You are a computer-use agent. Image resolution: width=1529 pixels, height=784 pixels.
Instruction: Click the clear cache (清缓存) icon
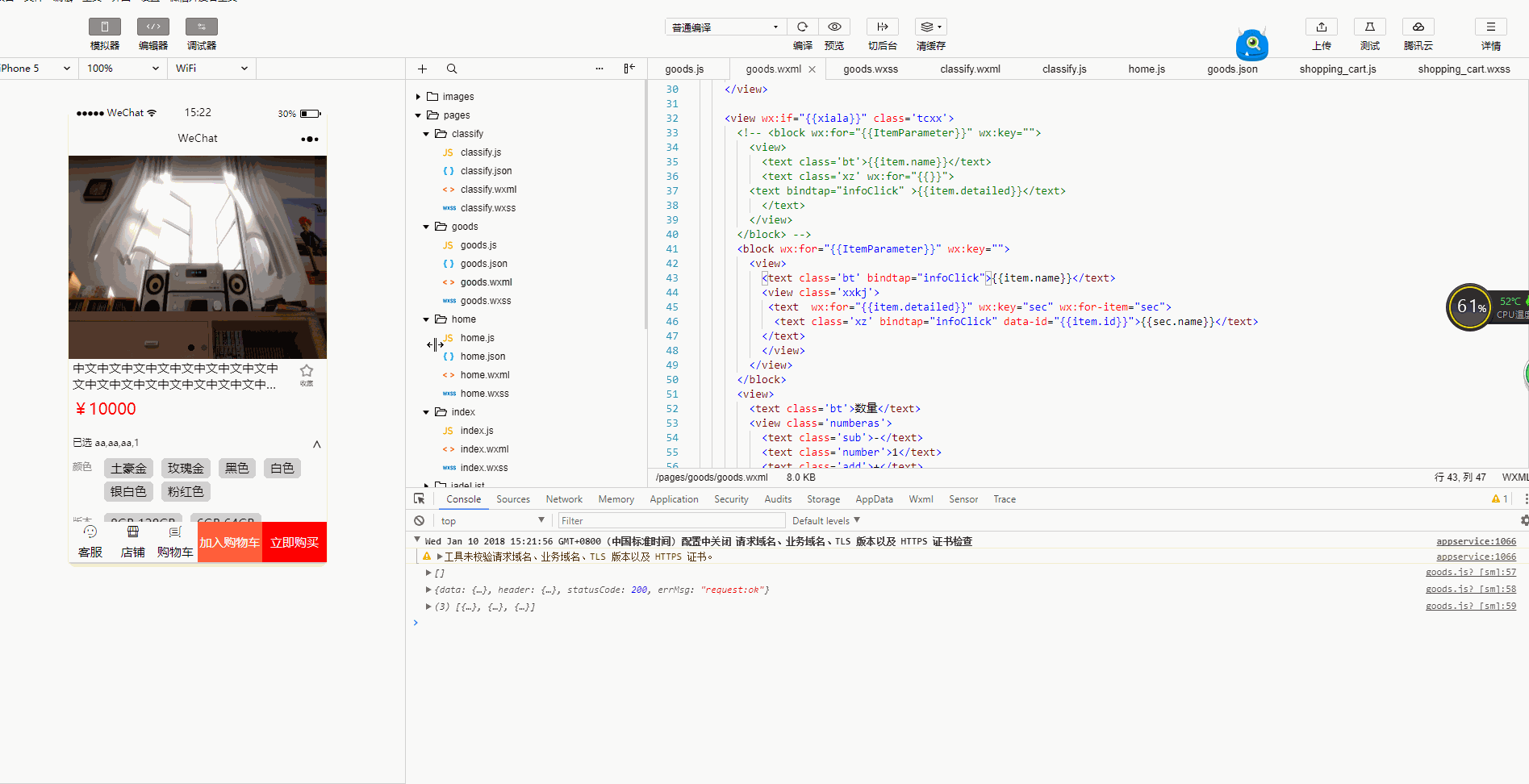[x=931, y=27]
